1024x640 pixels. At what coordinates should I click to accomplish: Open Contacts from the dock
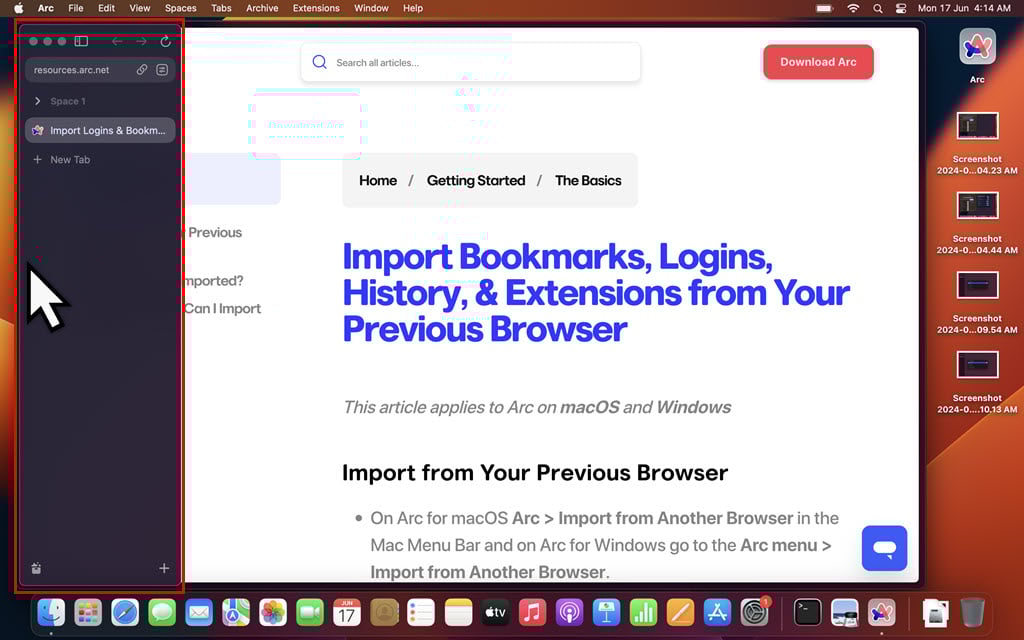[384, 613]
